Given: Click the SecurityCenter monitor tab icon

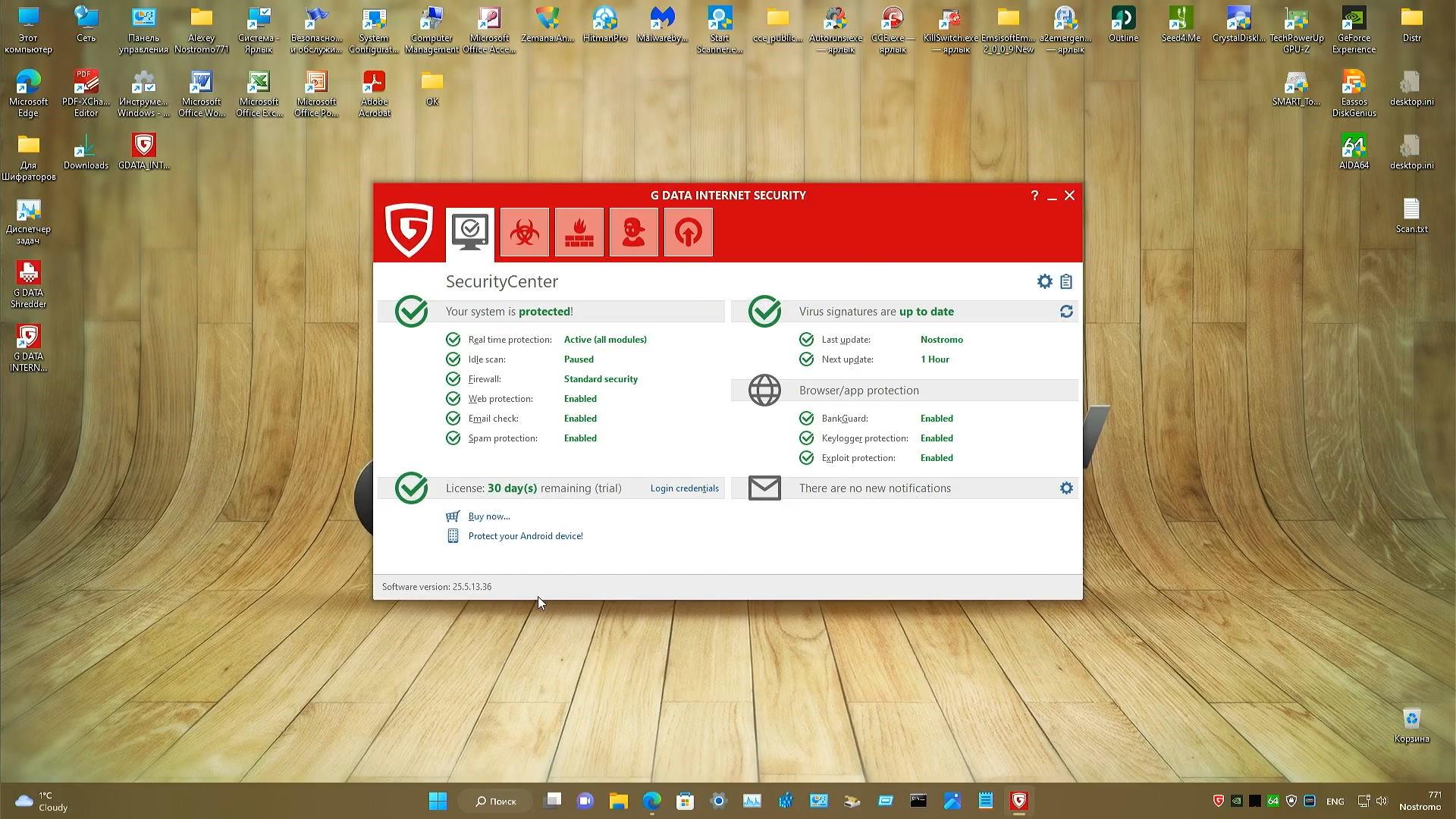Looking at the screenshot, I should (x=469, y=232).
